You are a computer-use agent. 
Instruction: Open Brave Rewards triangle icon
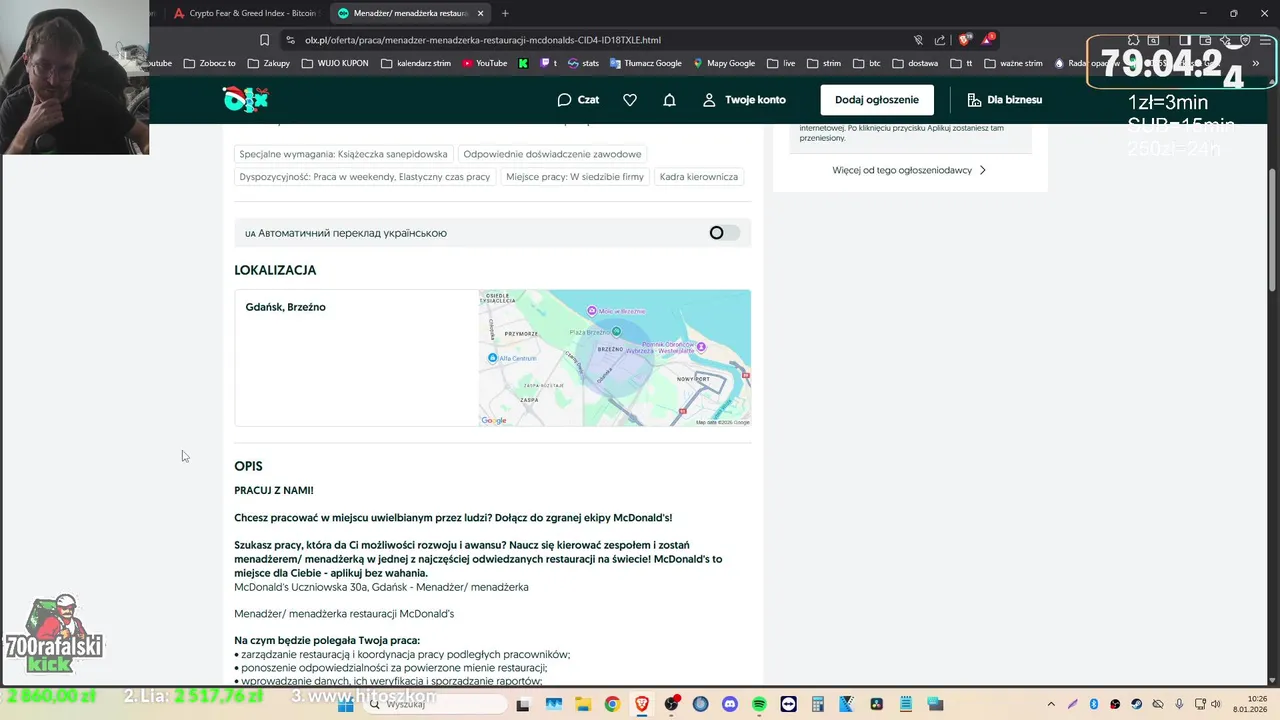[x=987, y=40]
